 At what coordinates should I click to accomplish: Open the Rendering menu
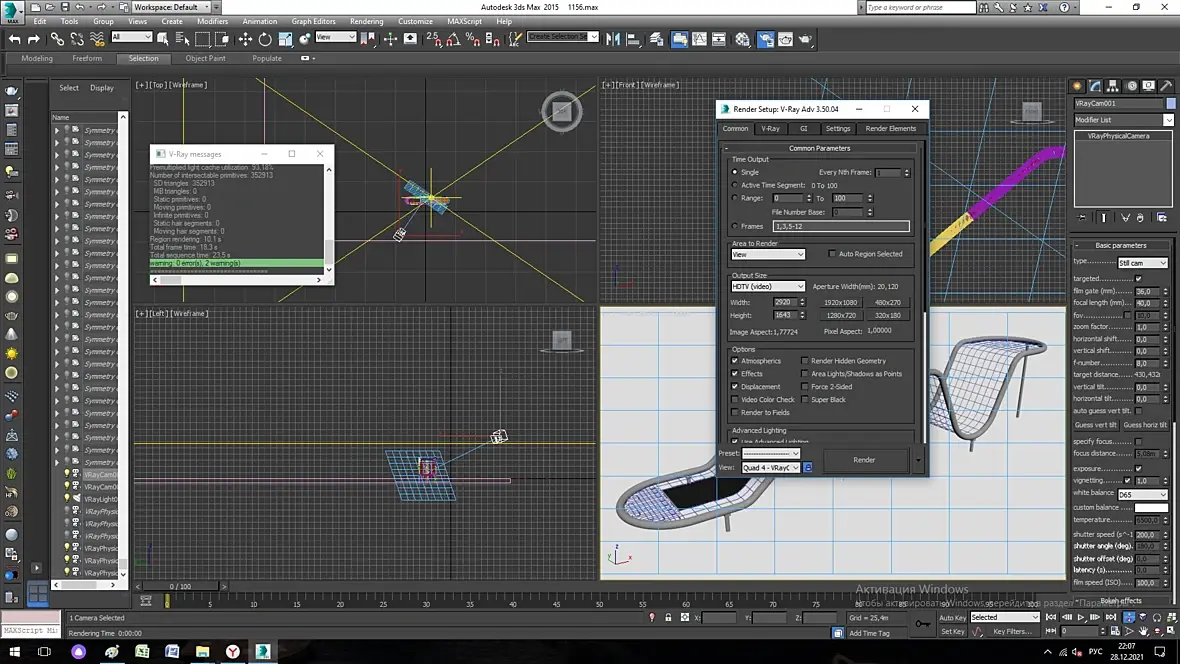[x=366, y=21]
